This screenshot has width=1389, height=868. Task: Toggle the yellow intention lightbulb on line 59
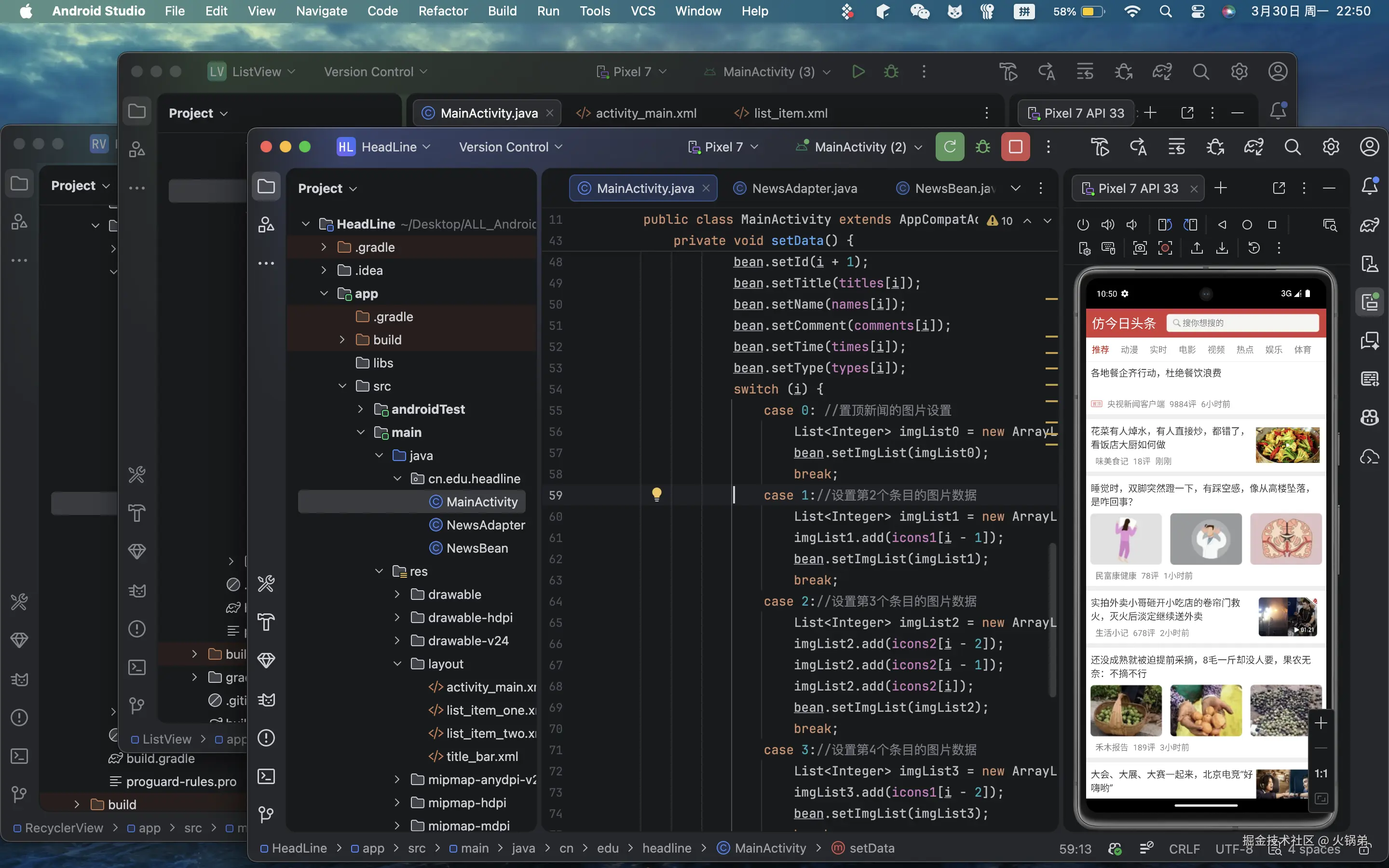point(656,494)
